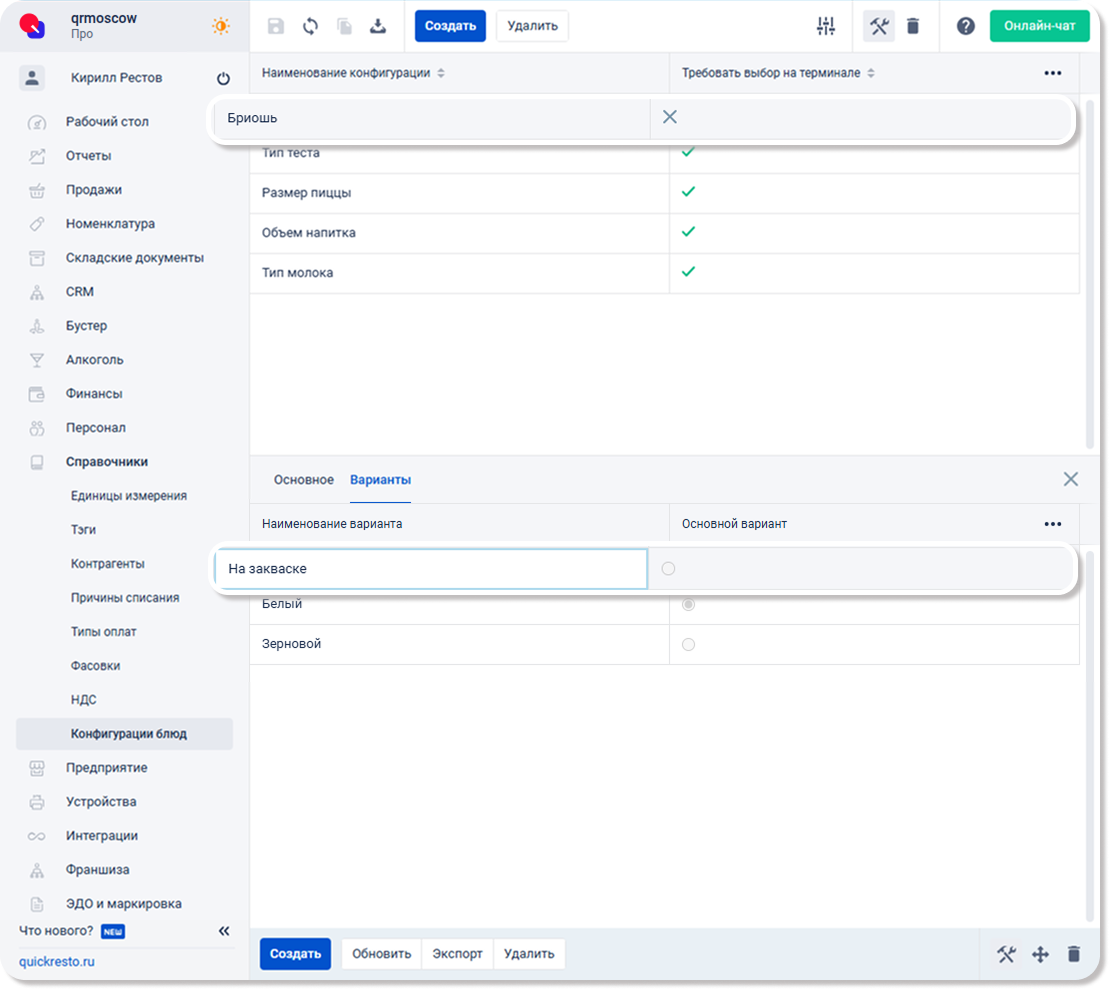Open the Онлайн-чат button
1109x989 pixels.
[1040, 26]
